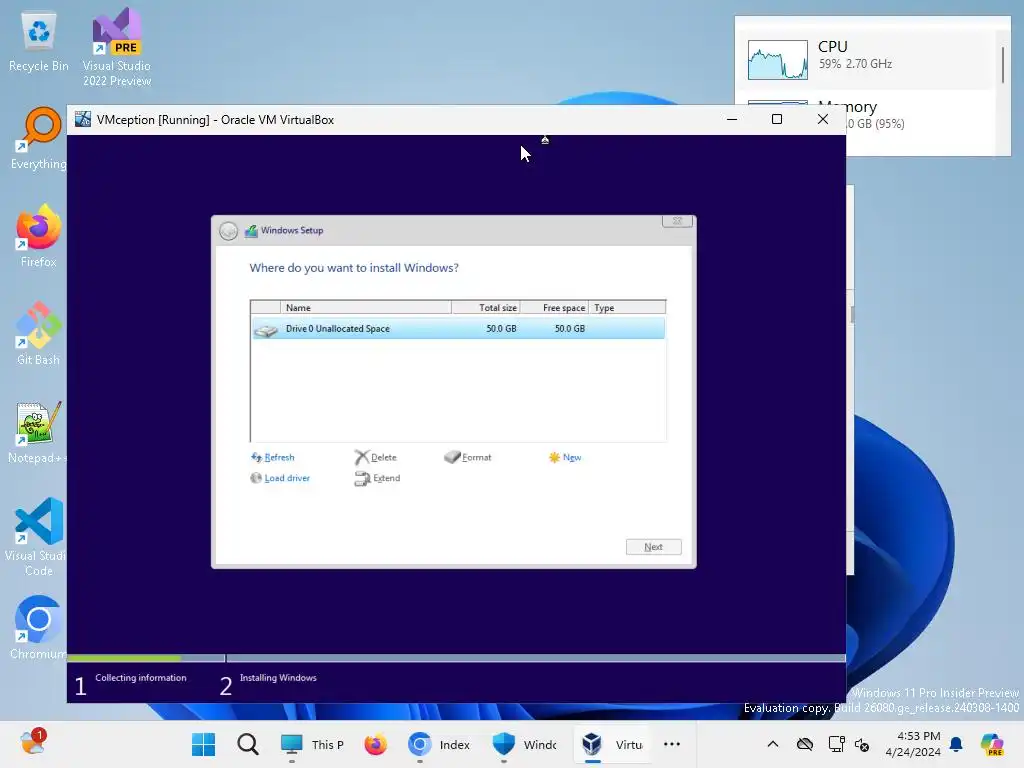The height and width of the screenshot is (768, 1024).
Task: Maximize the VMception VirtualBox window
Action: 777,120
